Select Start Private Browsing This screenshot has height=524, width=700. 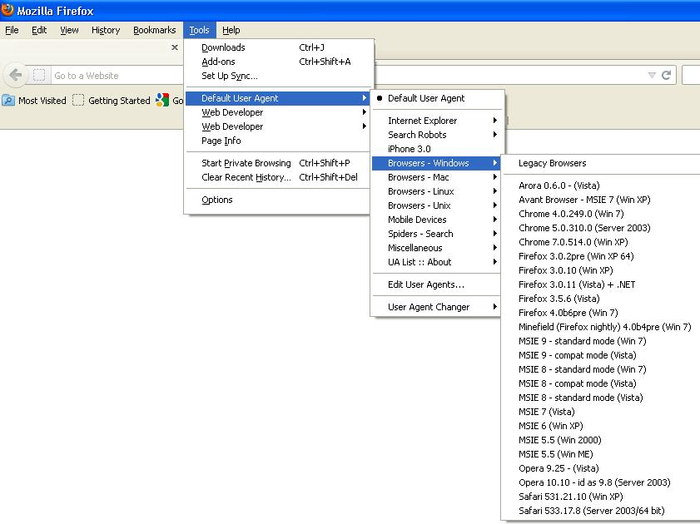coord(278,163)
